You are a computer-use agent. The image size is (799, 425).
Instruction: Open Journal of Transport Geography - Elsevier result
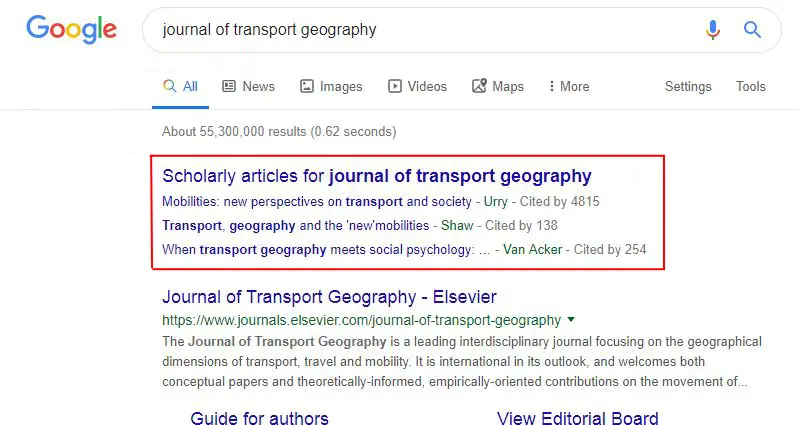click(329, 297)
